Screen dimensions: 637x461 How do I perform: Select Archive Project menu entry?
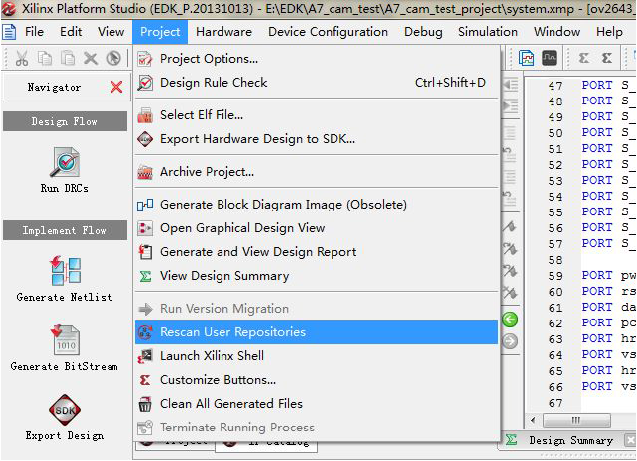point(206,172)
